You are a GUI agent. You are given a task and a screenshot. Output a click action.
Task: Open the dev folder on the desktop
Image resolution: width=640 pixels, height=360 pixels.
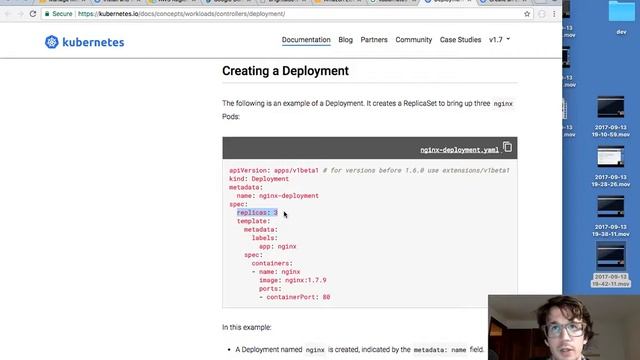[x=621, y=17]
